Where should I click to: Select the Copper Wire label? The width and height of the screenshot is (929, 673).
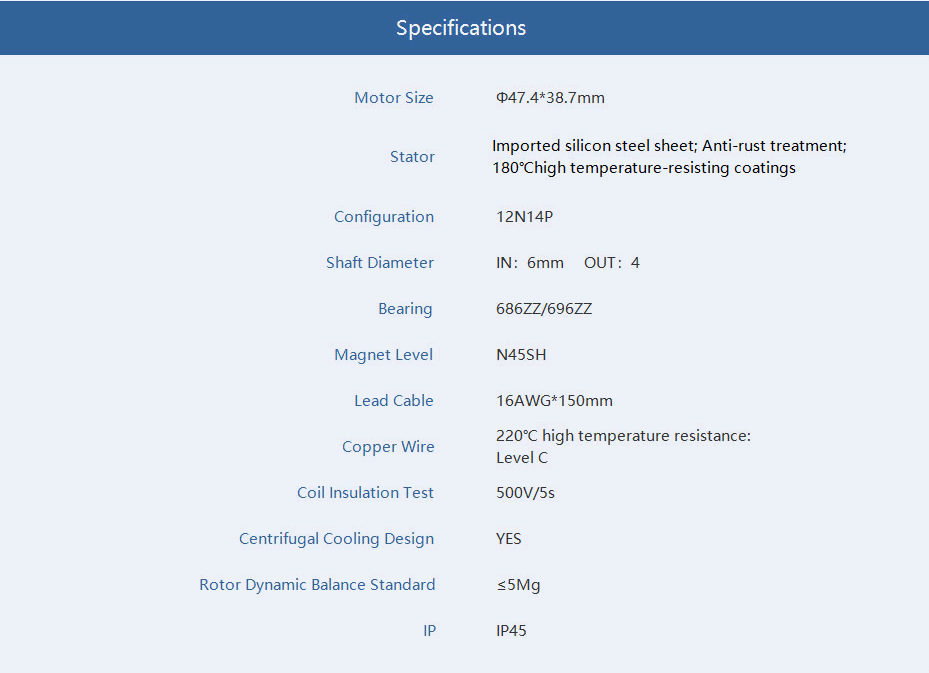[388, 447]
